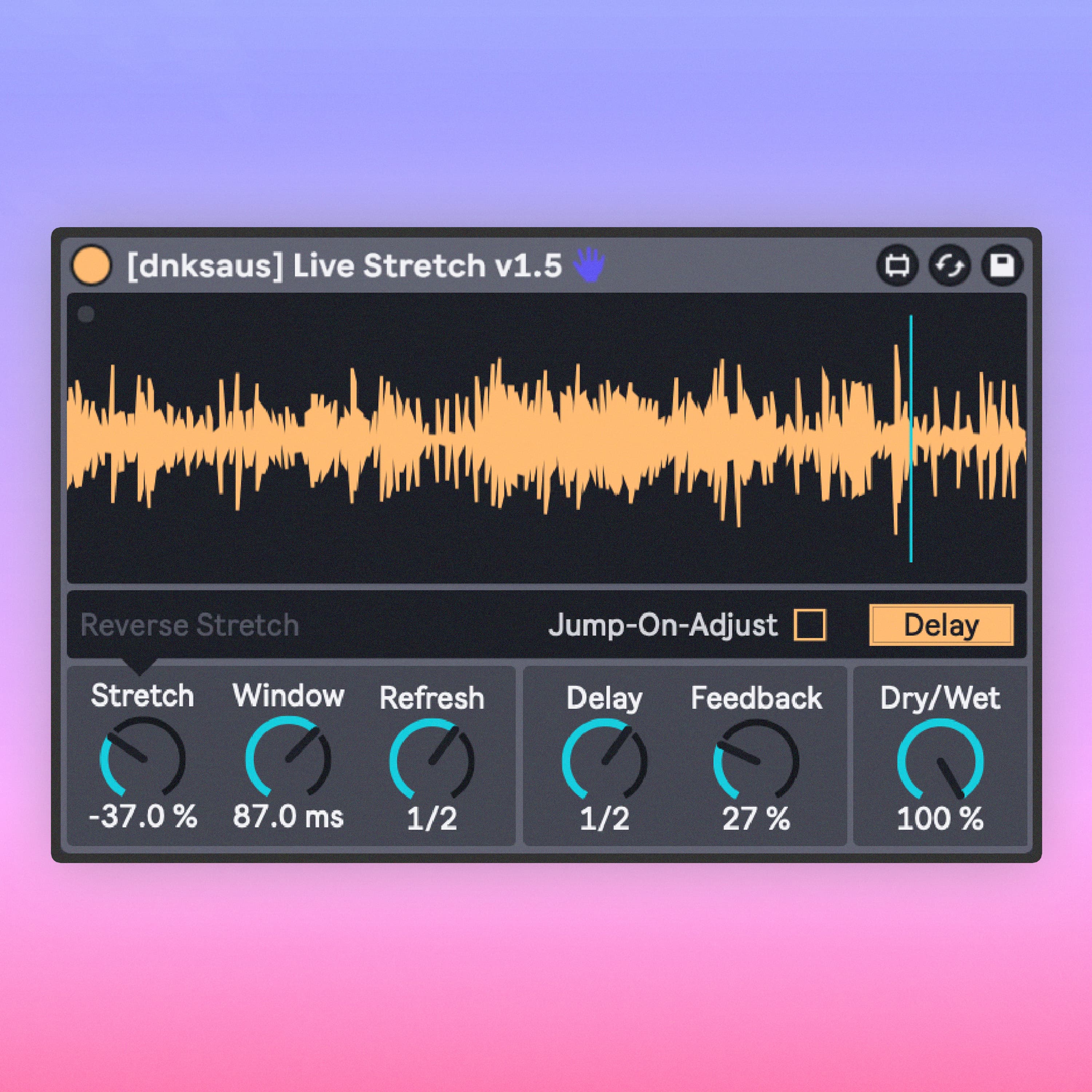Viewport: 1092px width, 1092px height.
Task: Click the purple hand icon in title
Action: (589, 265)
